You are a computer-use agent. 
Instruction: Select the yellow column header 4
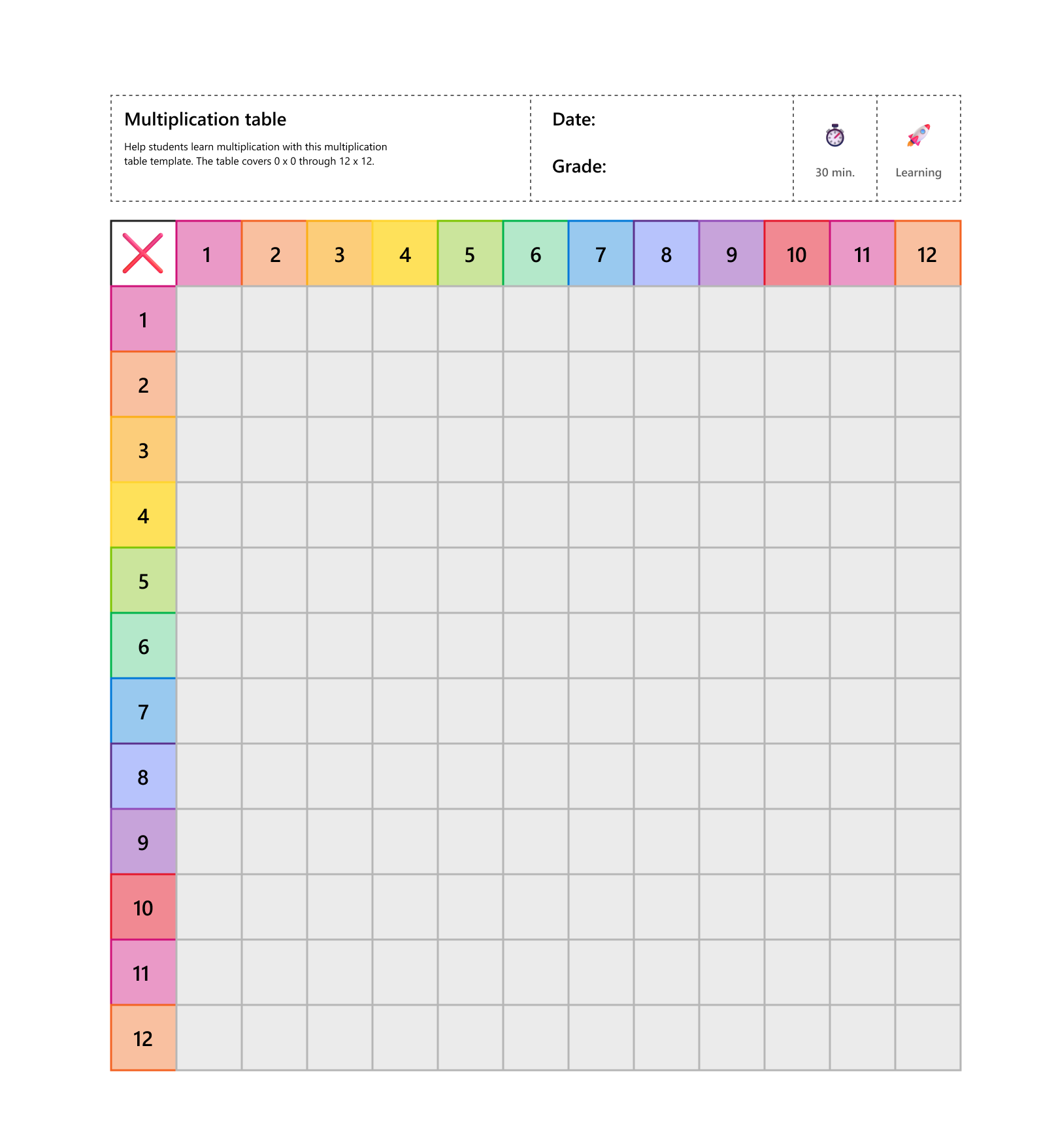click(405, 254)
